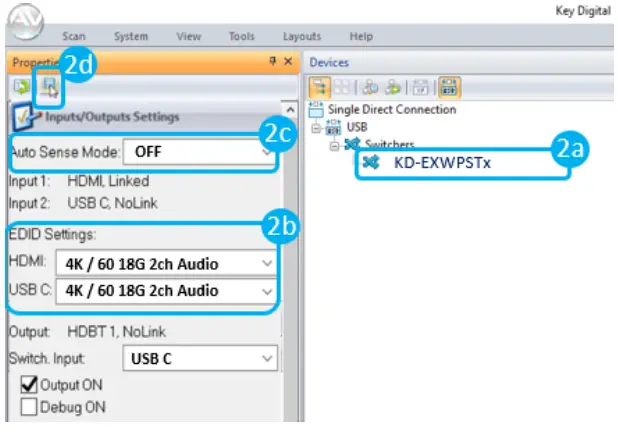Open the Auto Sense Mode dropdown
Viewport: 618px width, 433px height.
pos(200,152)
